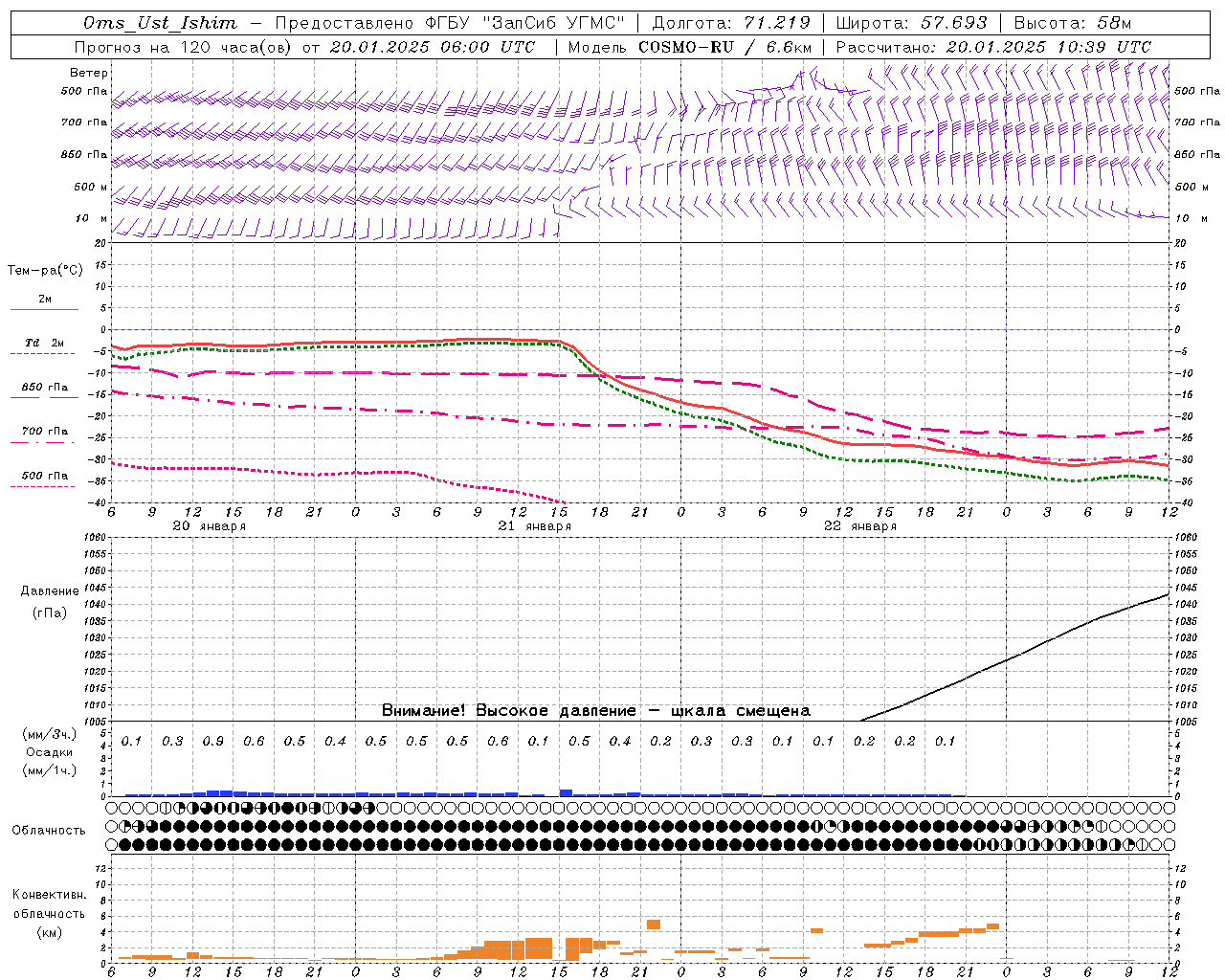Click the station name "Oms_Ust_Ishim"
This screenshot has width=1225, height=980.
point(160,23)
